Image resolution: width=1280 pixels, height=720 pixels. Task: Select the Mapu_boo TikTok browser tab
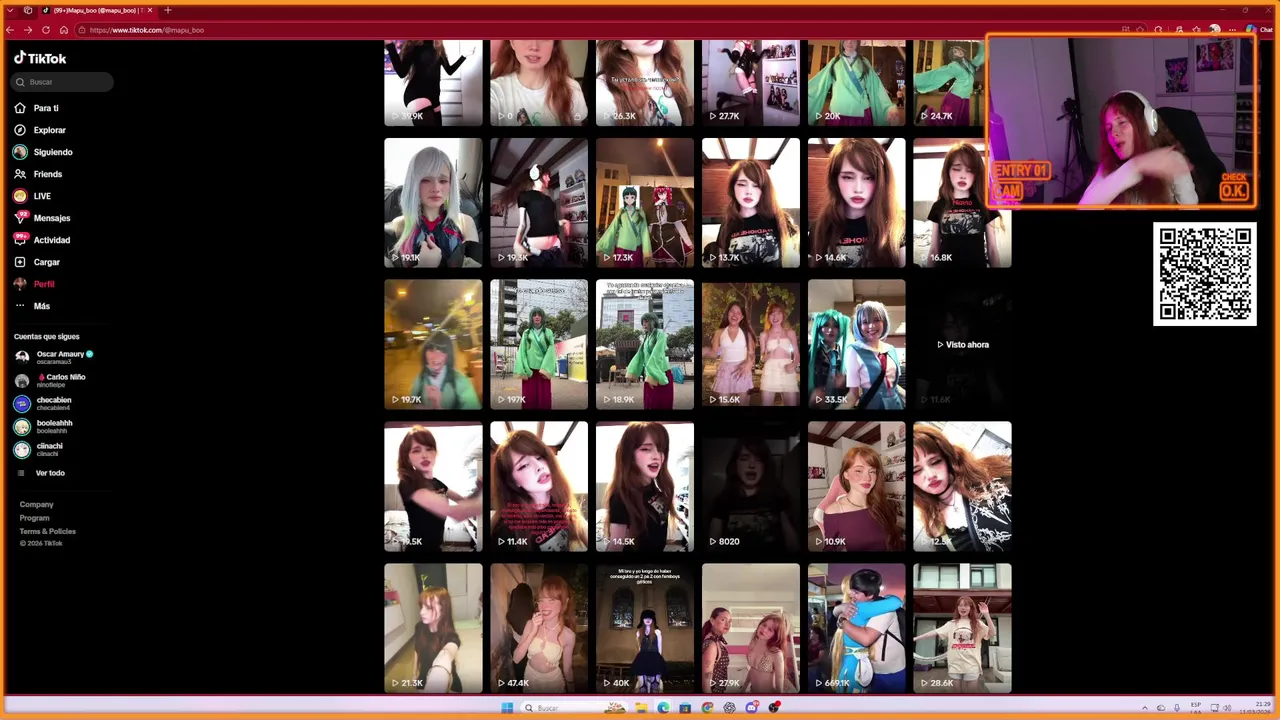coord(97,10)
